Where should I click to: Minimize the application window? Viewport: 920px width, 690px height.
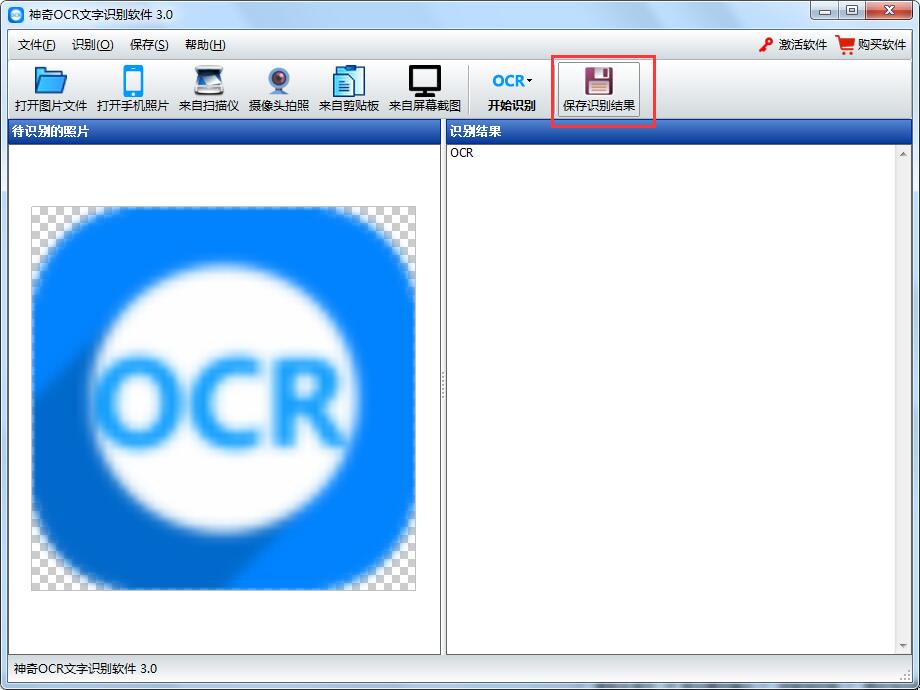pyautogui.click(x=825, y=11)
